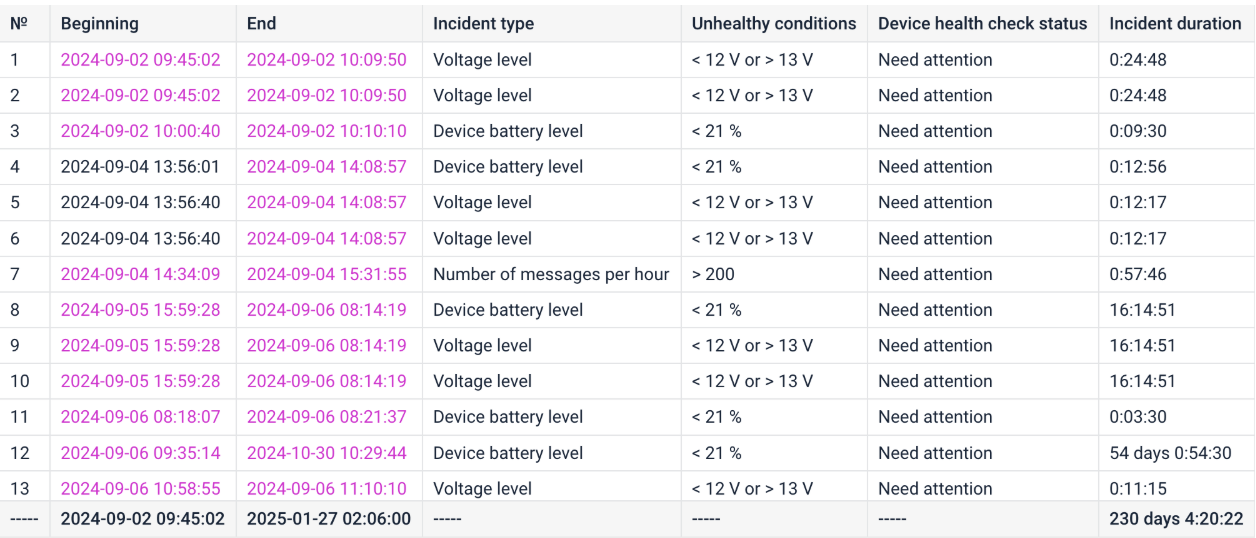Click beginning time 2024-09-06 08:18:07
The image size is (1256, 538).
[140, 417]
